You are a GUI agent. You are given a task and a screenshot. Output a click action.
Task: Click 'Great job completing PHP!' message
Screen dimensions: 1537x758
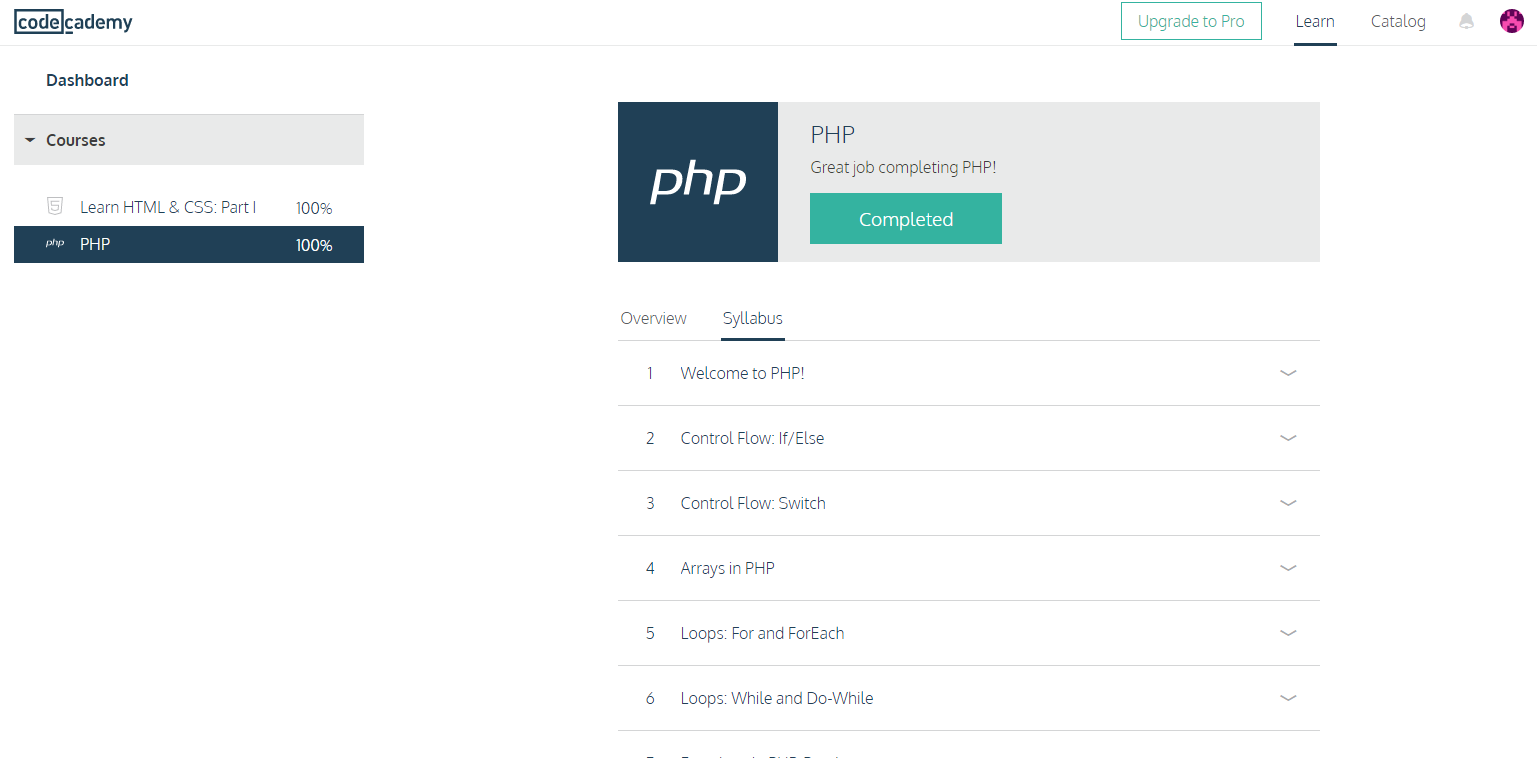(903, 167)
